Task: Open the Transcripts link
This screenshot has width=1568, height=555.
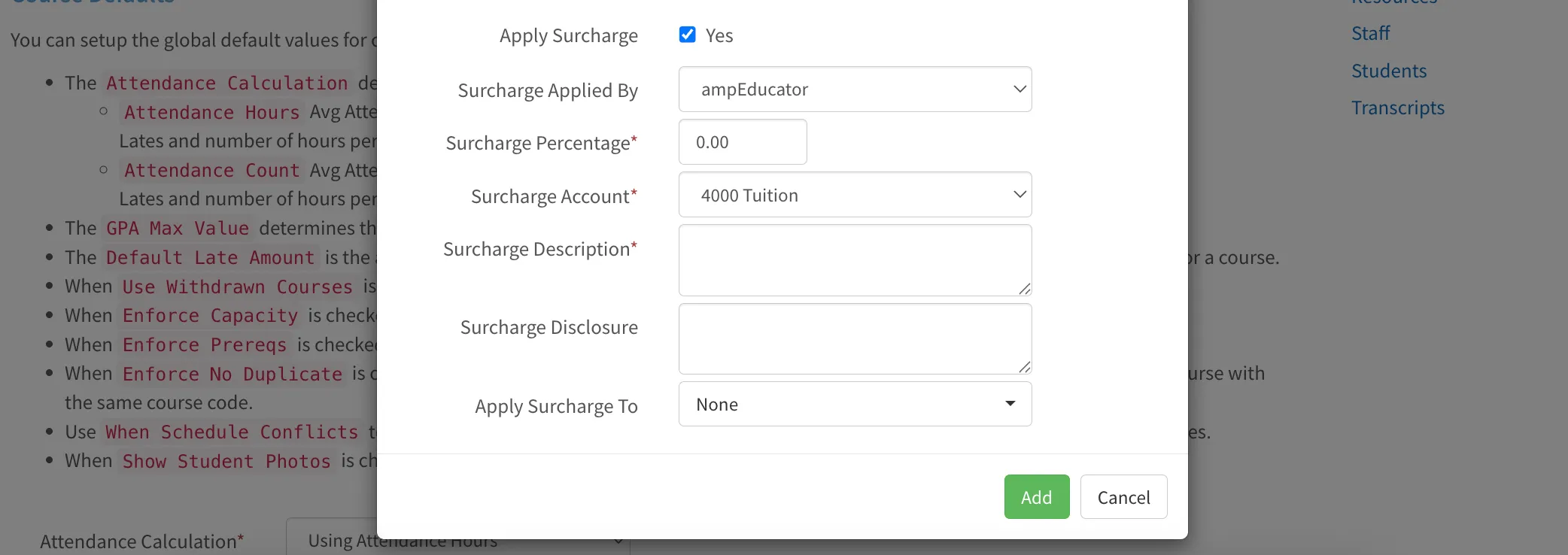Action: pos(1398,108)
